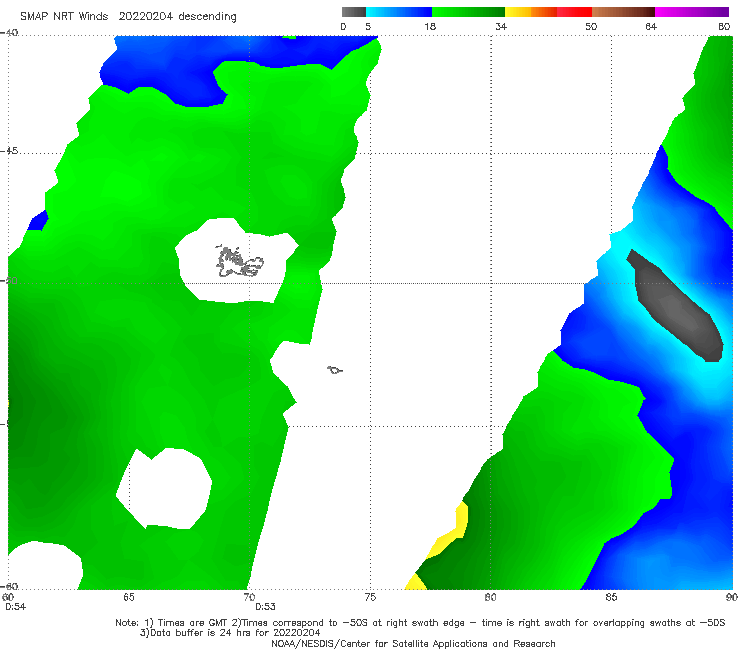Click the color bar label '50'
Image resolution: width=740 pixels, height=650 pixels.
click(x=591, y=26)
